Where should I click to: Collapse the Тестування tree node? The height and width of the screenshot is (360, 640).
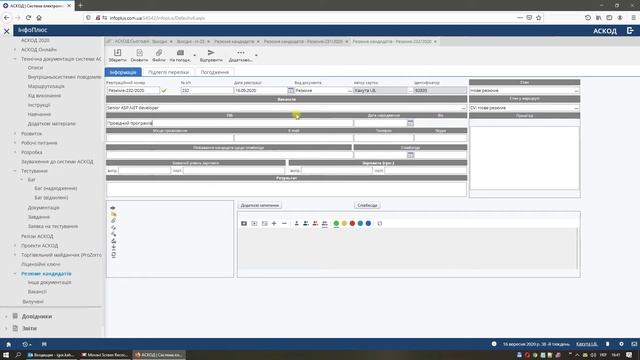(x=15, y=171)
